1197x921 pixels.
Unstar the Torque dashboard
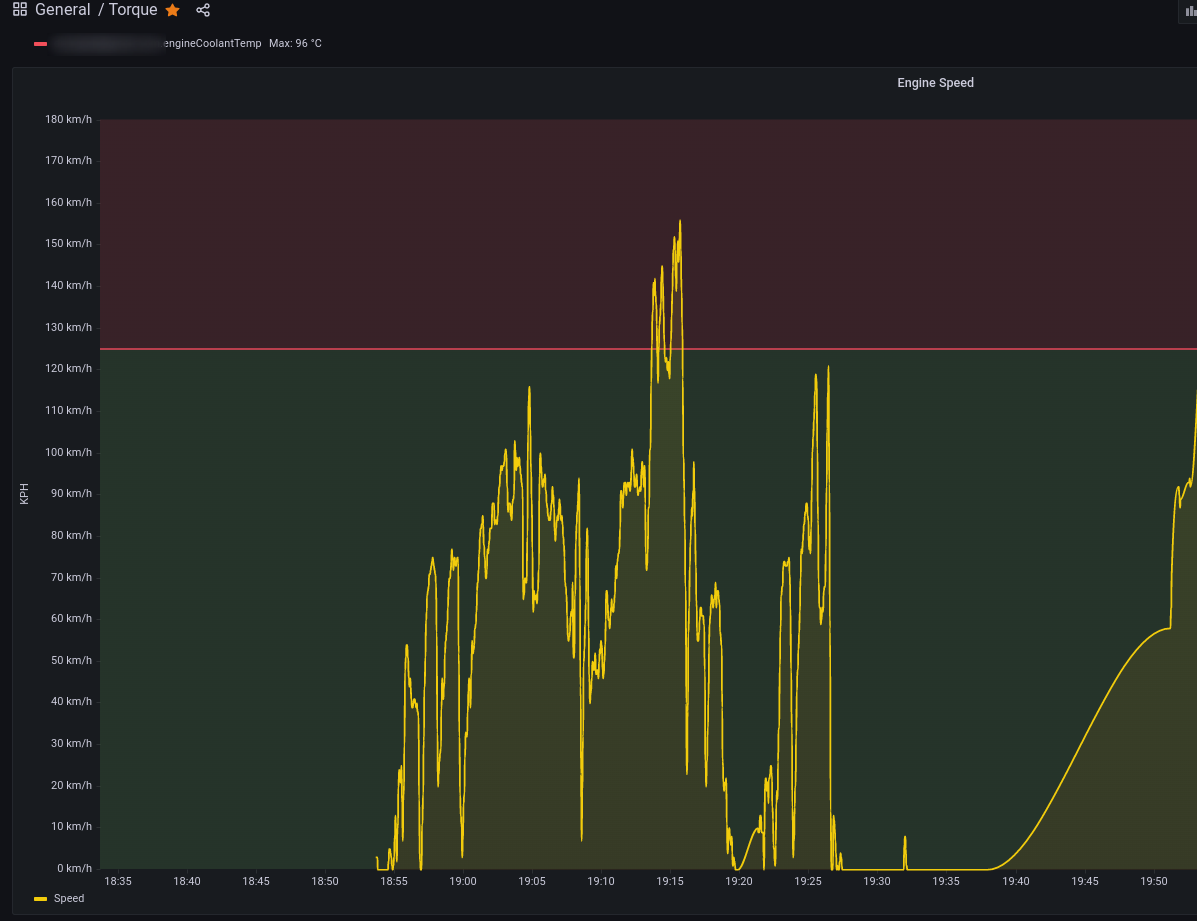[x=172, y=10]
